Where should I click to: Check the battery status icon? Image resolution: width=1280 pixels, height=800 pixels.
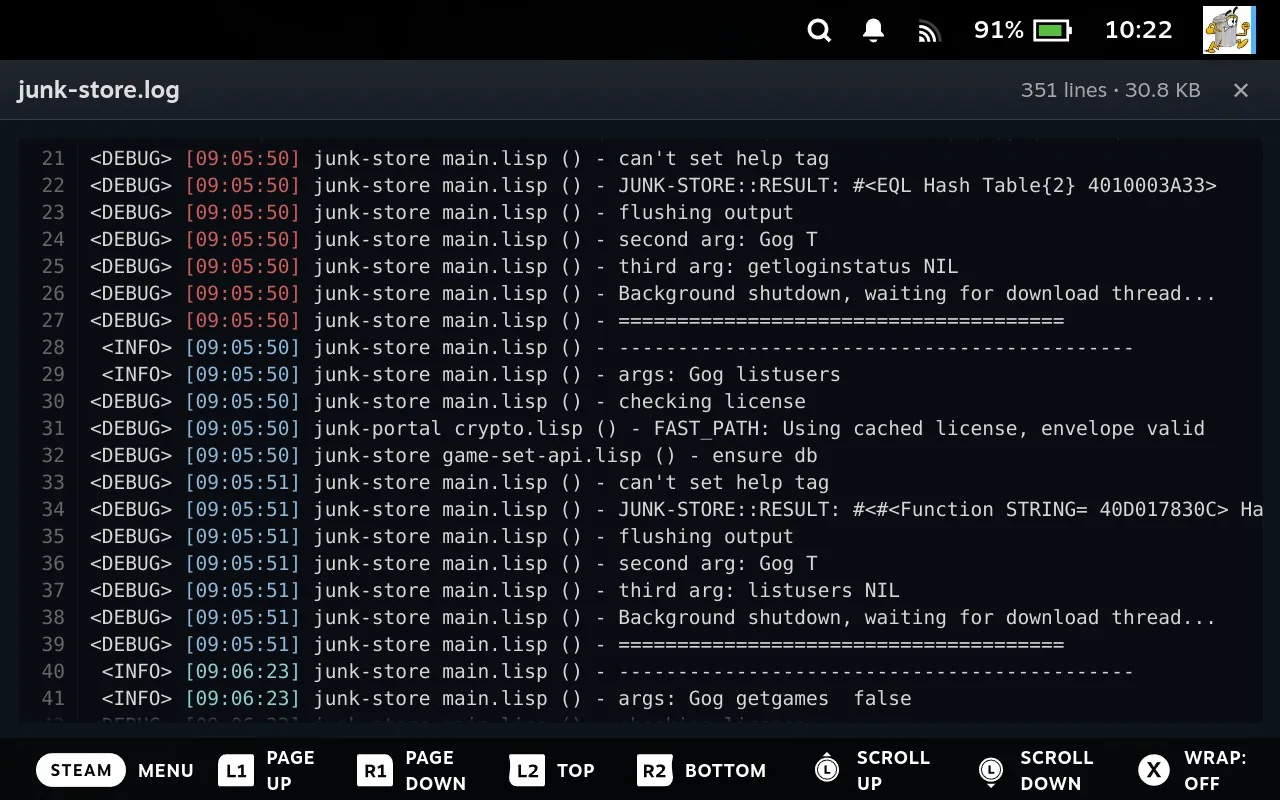click(x=1052, y=31)
